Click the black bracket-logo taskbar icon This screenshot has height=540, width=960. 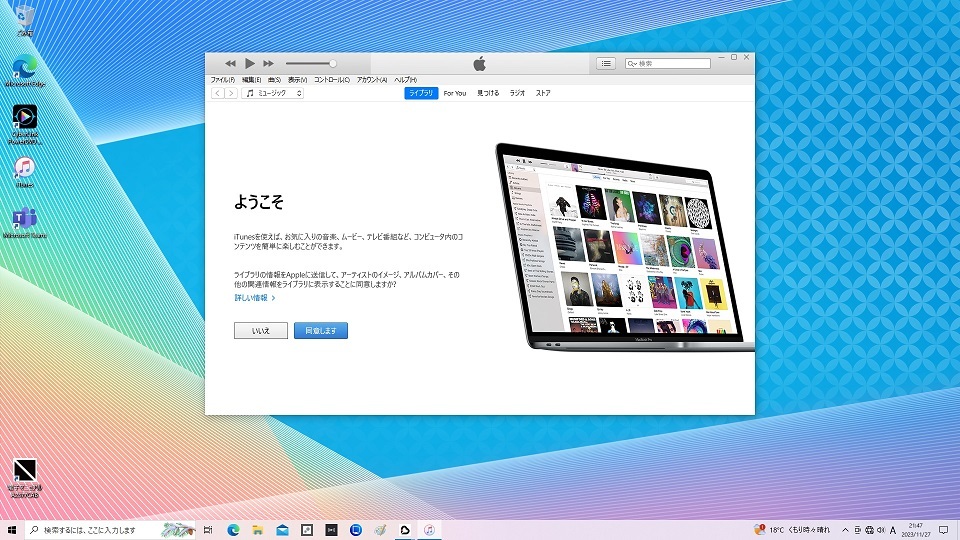pyautogui.click(x=331, y=530)
